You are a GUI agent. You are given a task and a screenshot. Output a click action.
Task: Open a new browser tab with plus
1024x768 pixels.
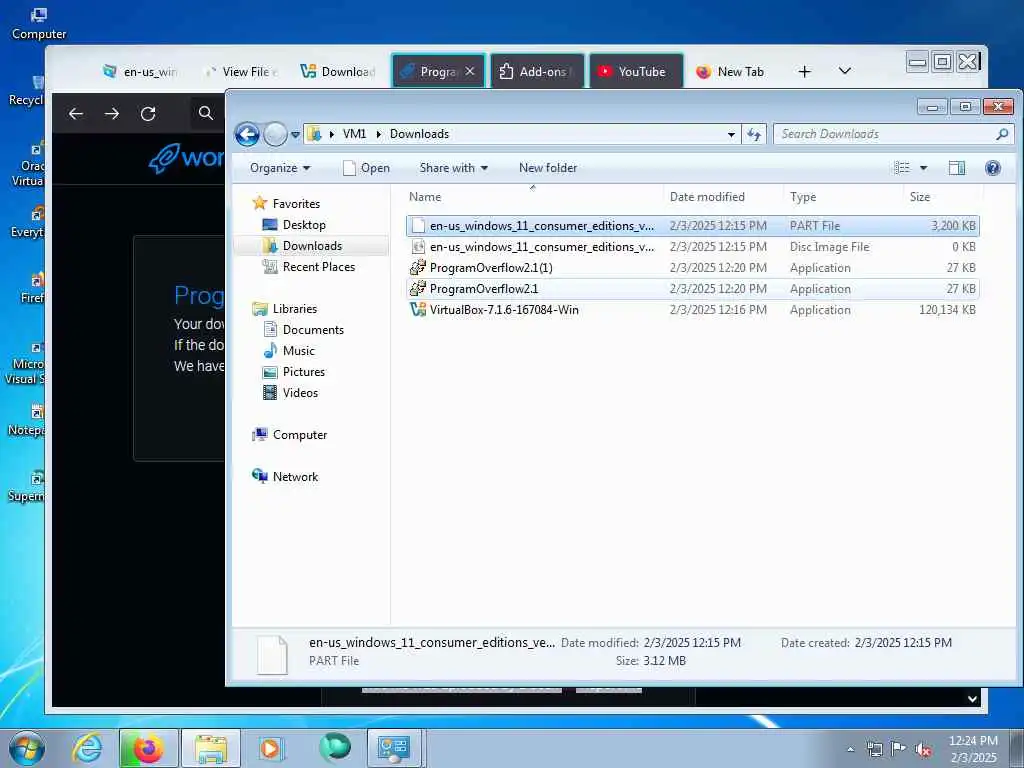(x=805, y=71)
